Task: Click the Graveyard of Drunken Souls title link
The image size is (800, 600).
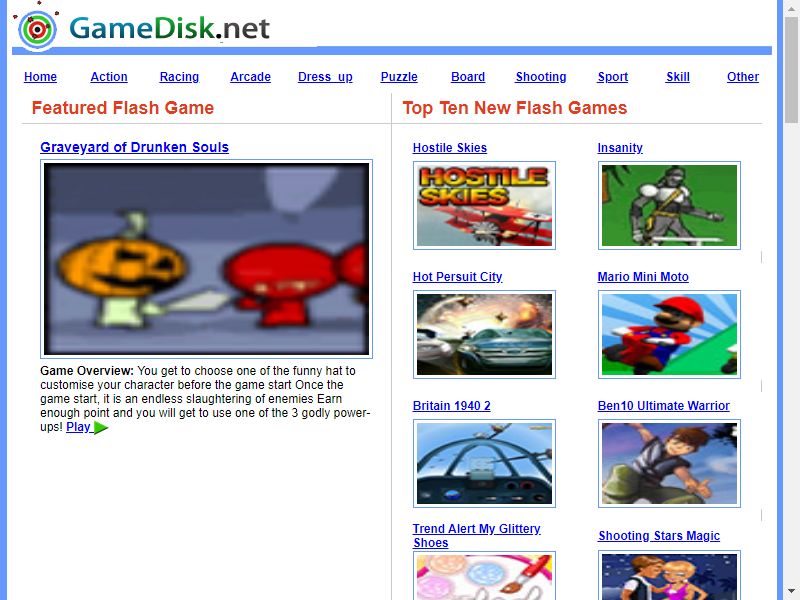Action: (x=134, y=147)
